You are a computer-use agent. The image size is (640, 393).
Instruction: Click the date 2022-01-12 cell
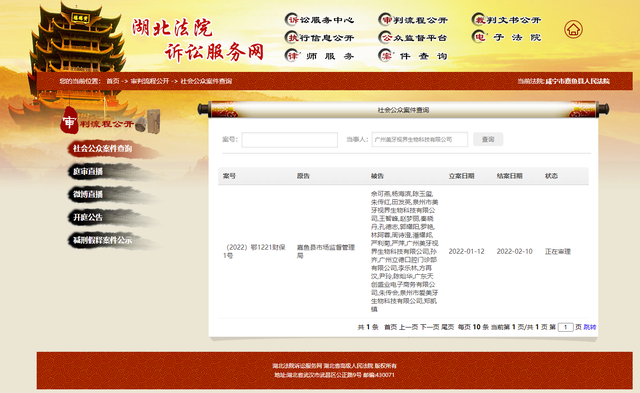coord(466,251)
